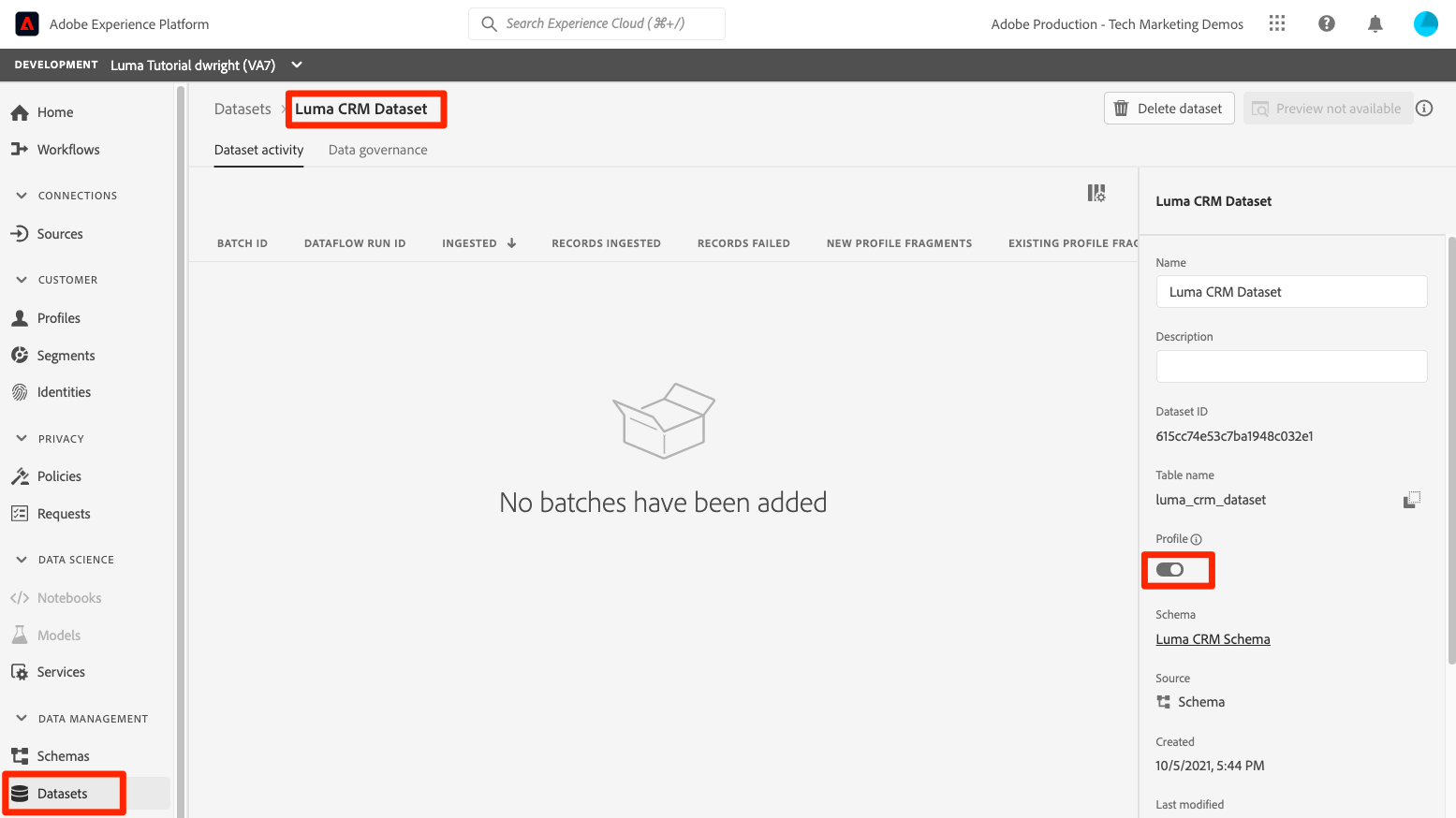Click the Delete dataset button
Image resolution: width=1456 pixels, height=818 pixels.
coord(1169,109)
